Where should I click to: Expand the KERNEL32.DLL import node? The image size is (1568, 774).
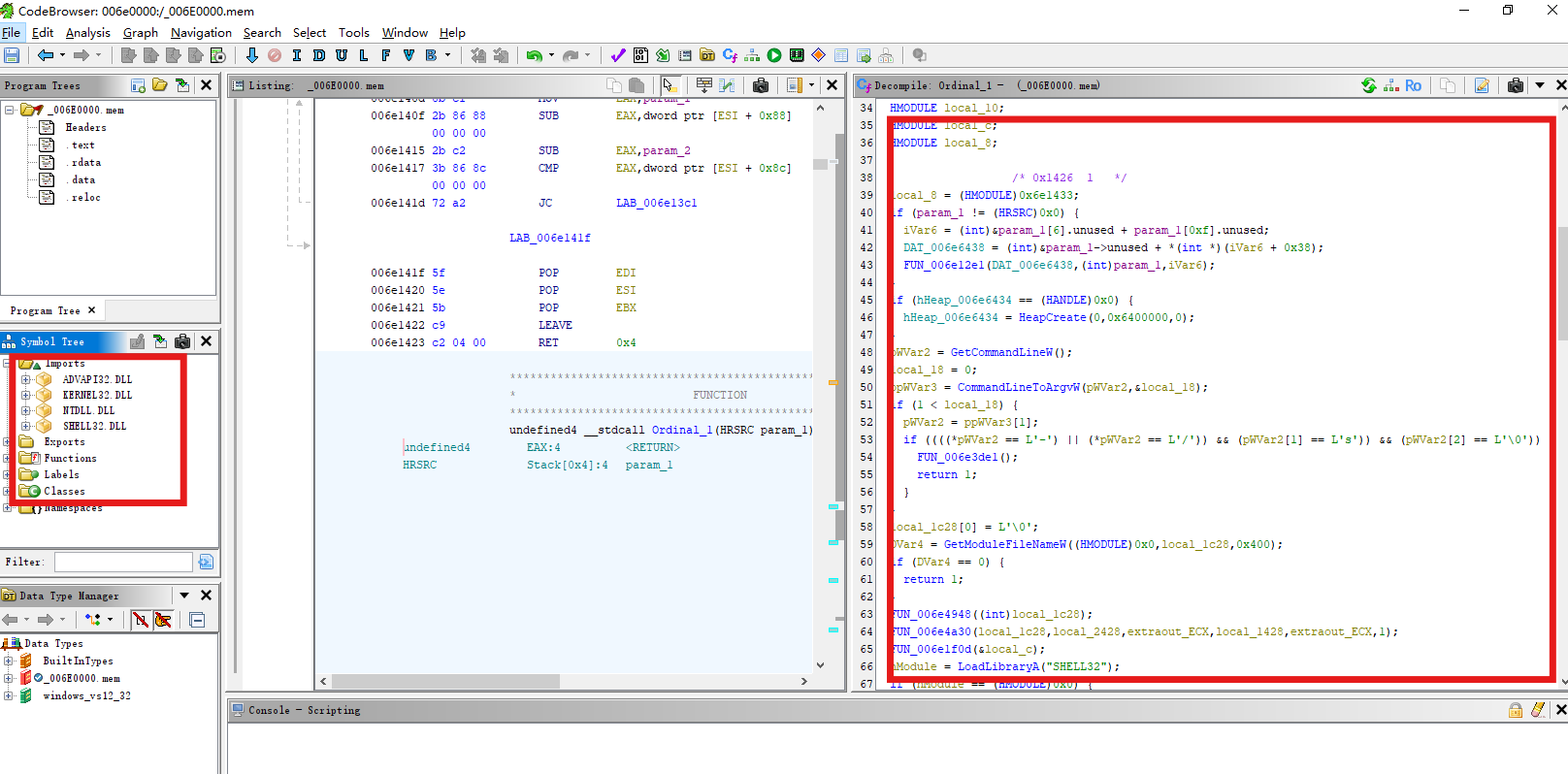click(25, 395)
